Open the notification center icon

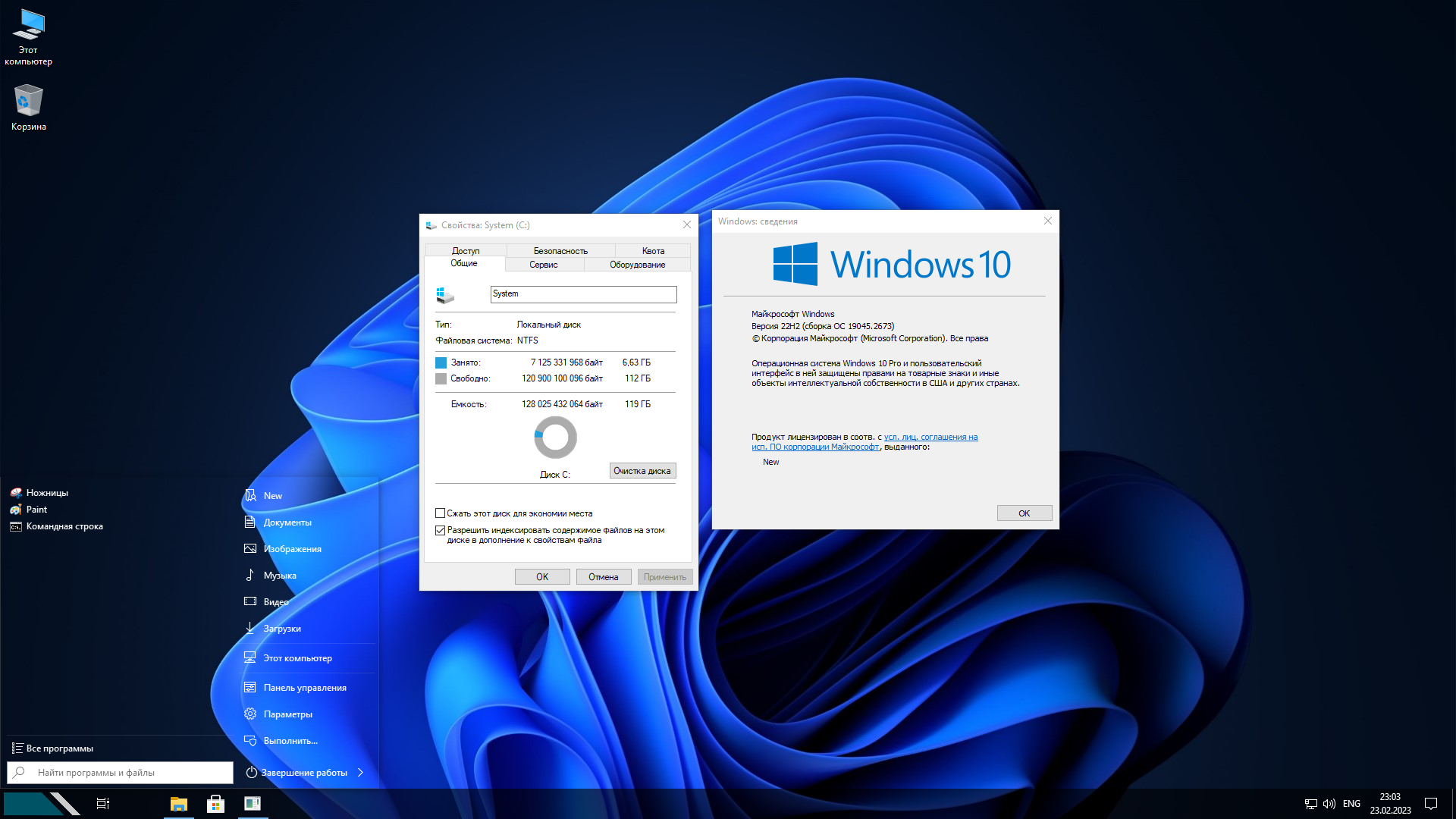pos(1431,804)
